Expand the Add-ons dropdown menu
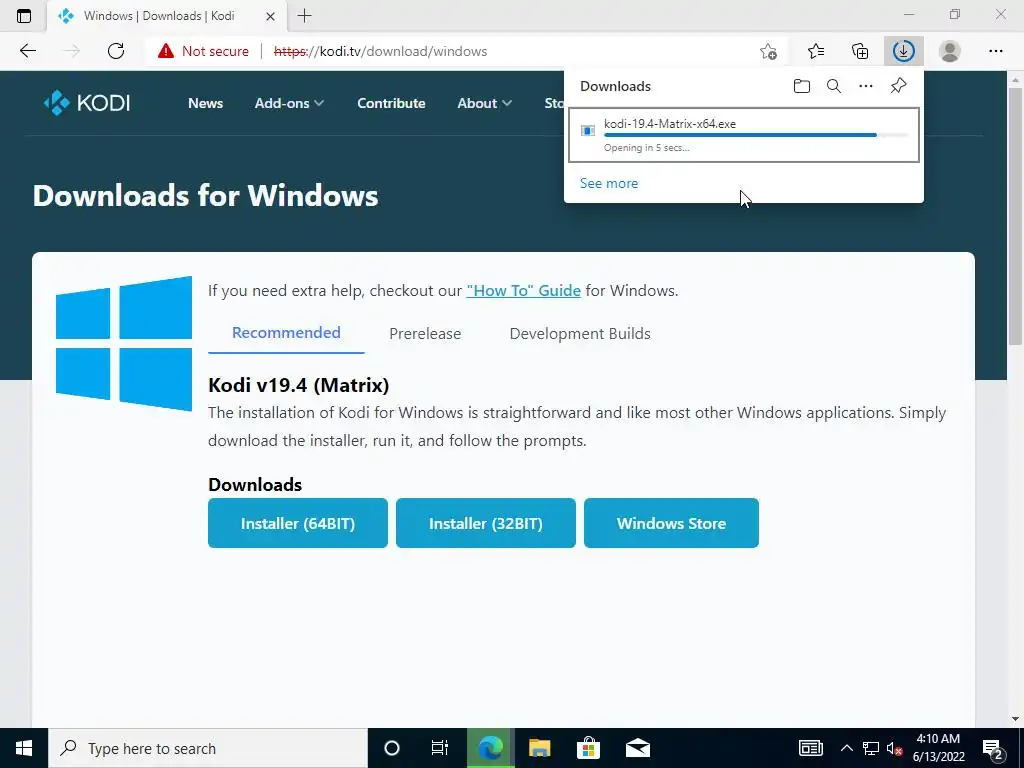 [x=289, y=103]
